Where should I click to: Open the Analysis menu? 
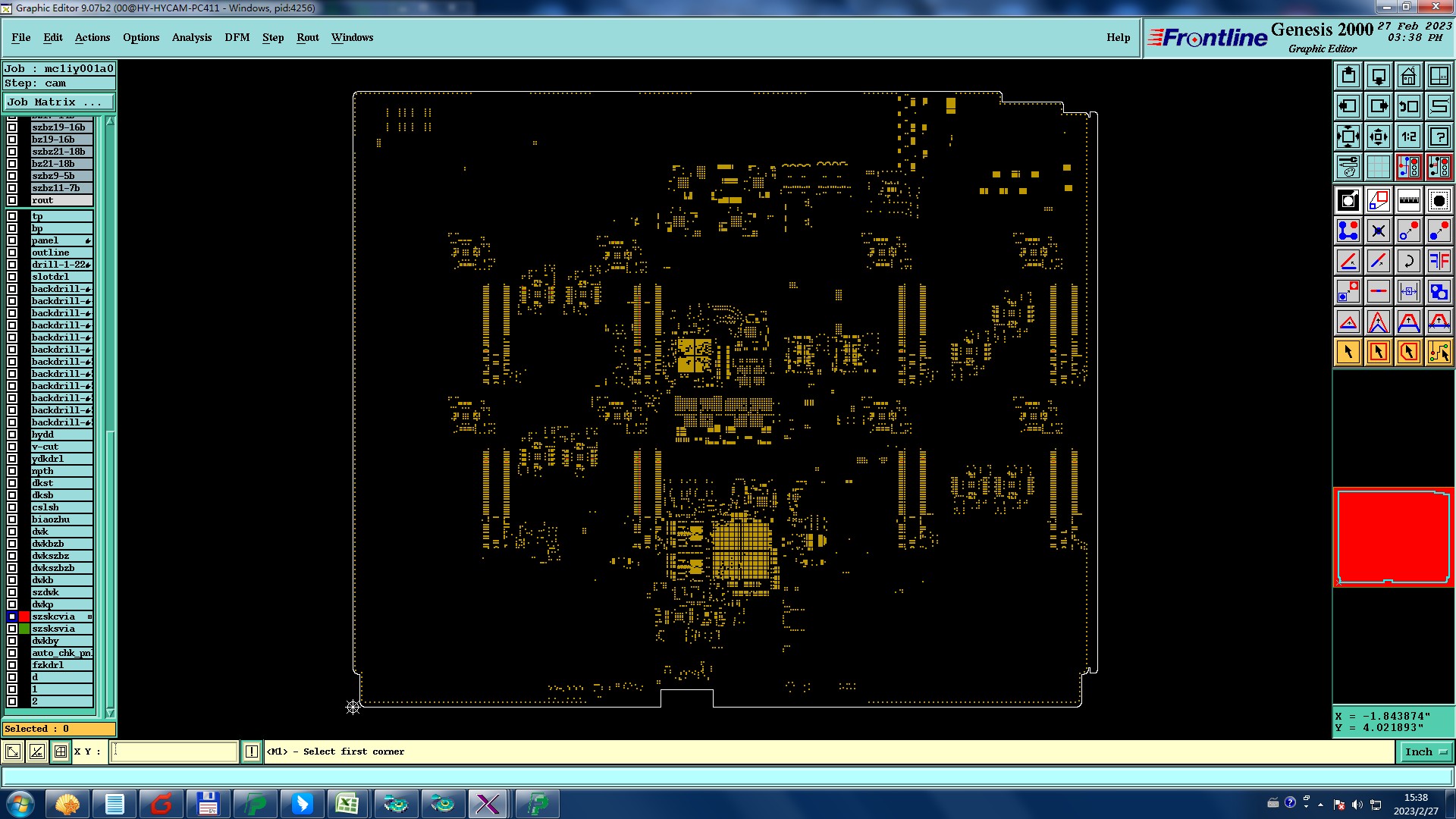(192, 37)
